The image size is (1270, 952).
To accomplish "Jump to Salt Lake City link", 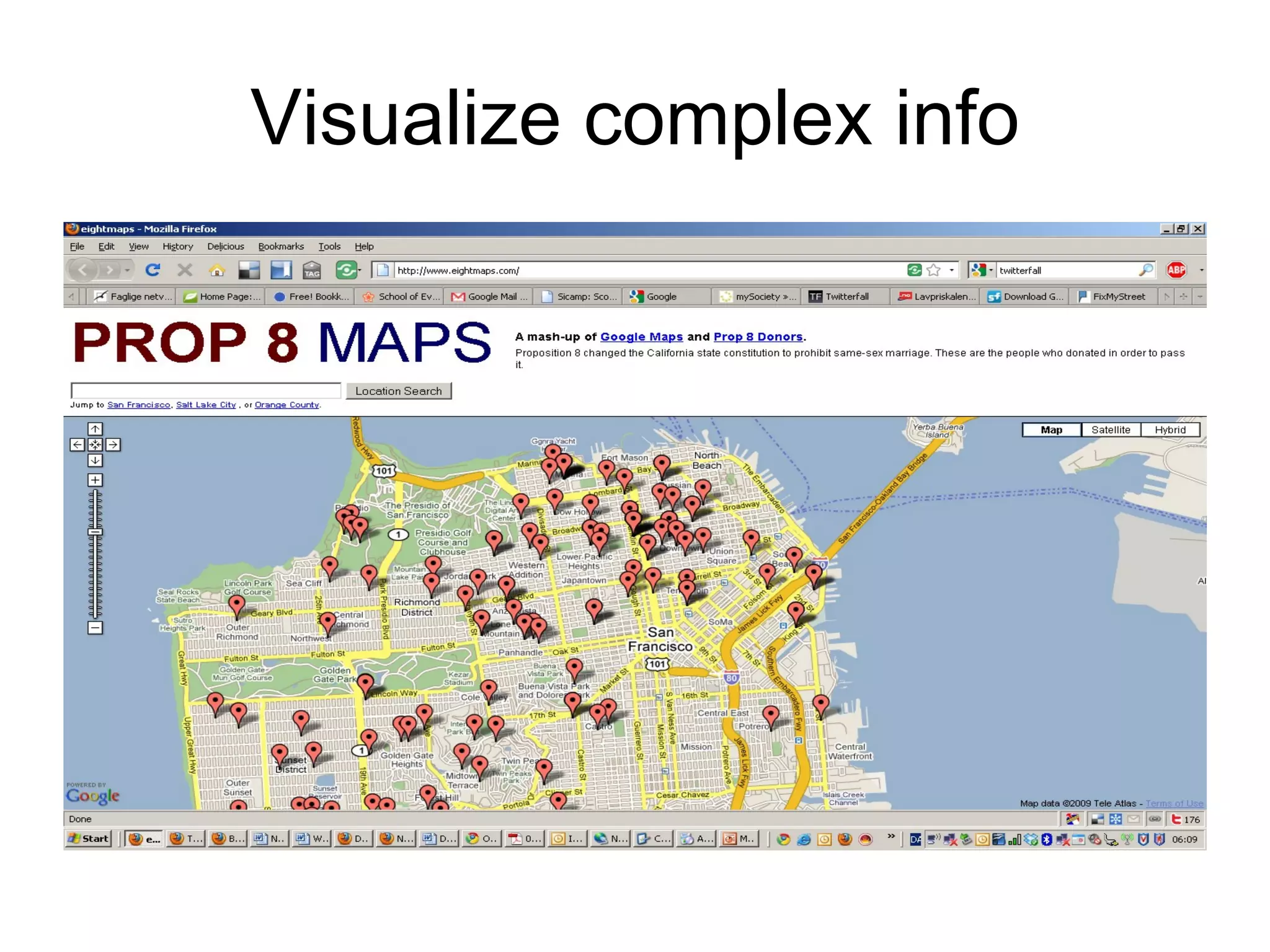I will coord(206,405).
